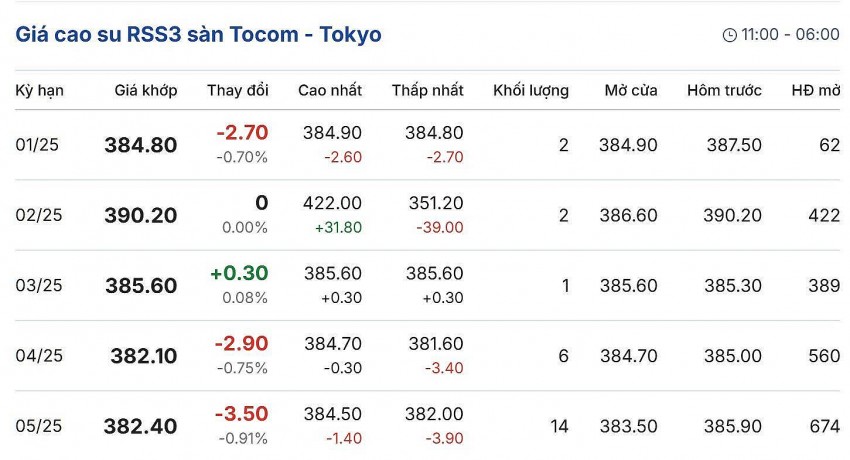The width and height of the screenshot is (850, 460).
Task: Click matched price 382.40 for 05/25
Action: pyautogui.click(x=140, y=427)
